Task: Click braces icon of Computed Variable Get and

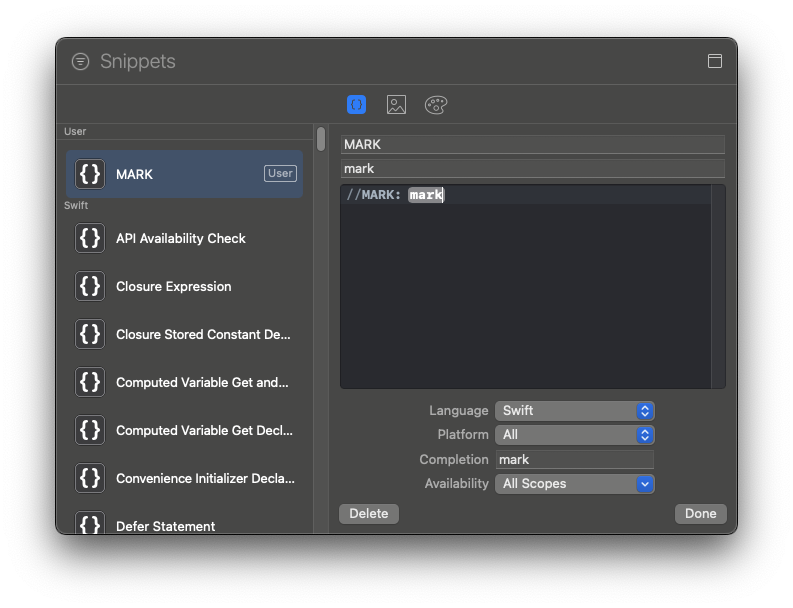Action: pyautogui.click(x=90, y=382)
